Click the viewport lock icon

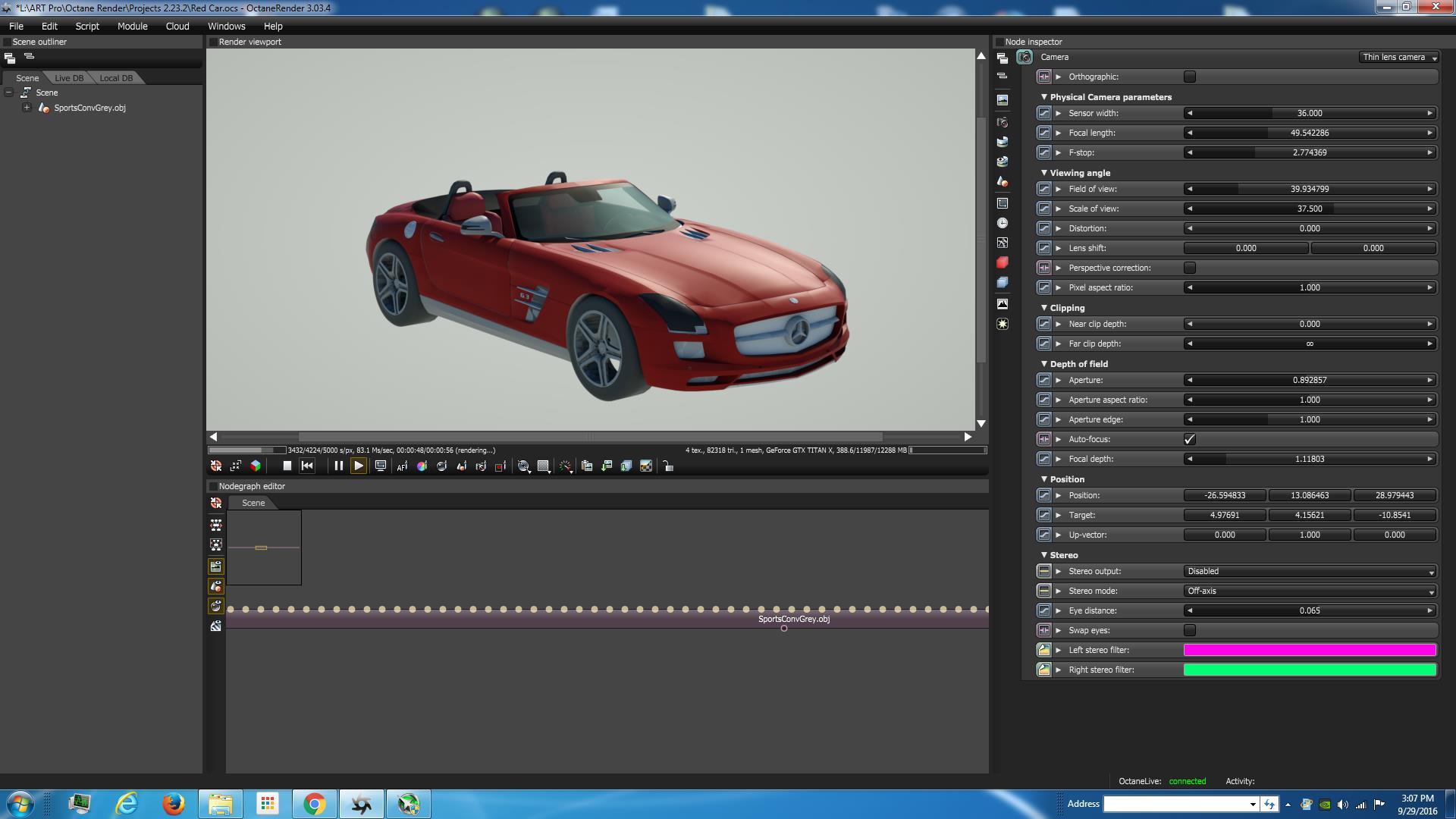[x=668, y=466]
